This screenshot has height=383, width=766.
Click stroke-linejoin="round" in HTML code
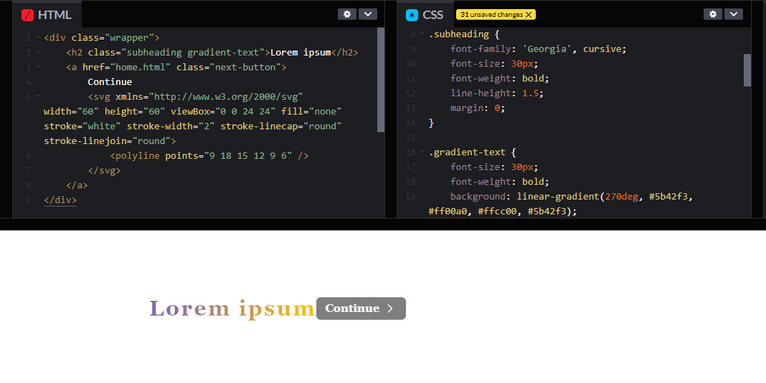[106, 141]
